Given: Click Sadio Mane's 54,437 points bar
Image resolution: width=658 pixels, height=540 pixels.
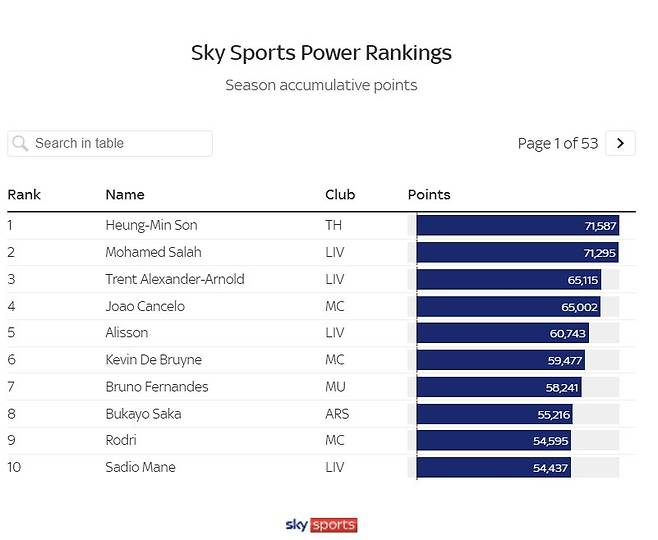Looking at the screenshot, I should tap(493, 467).
